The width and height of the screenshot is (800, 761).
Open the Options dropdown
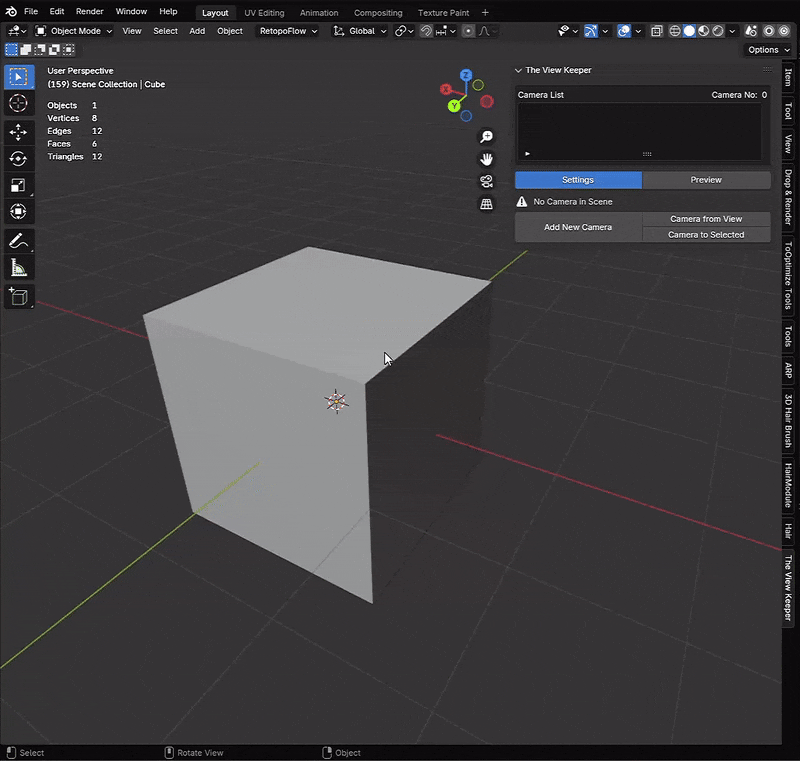tap(768, 49)
